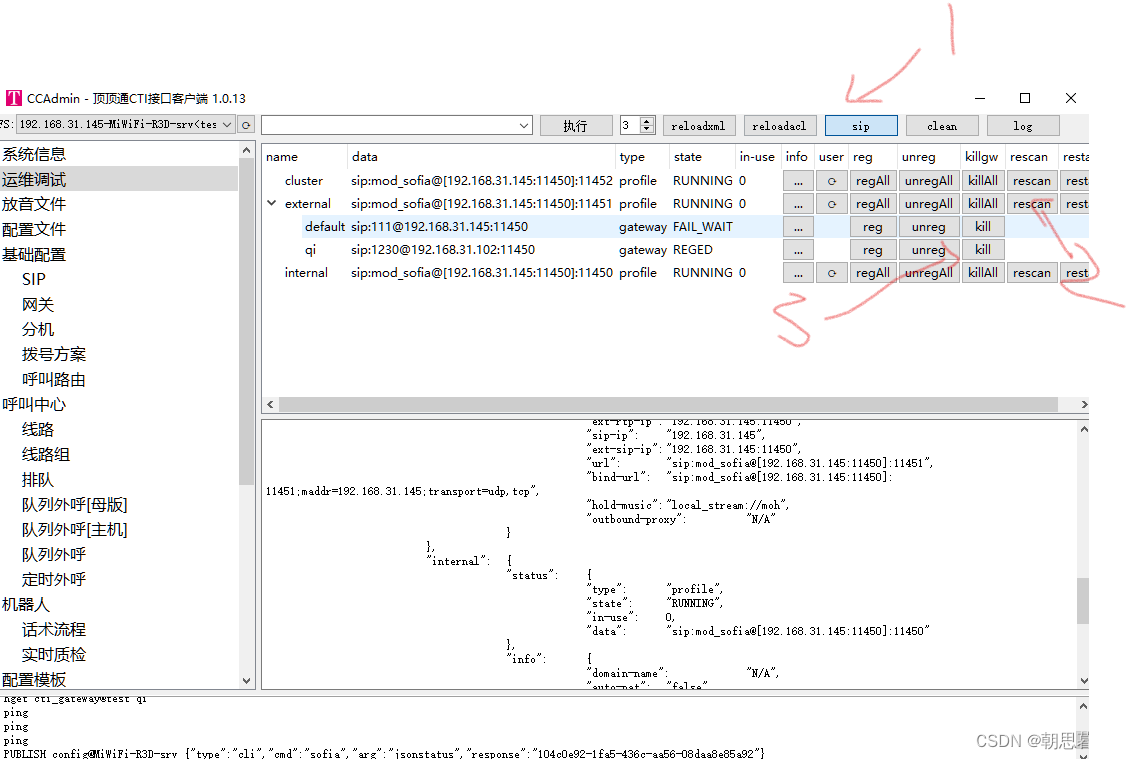The image size is (1127, 759).
Task: Click rescan on the cluster row
Action: 1031,181
